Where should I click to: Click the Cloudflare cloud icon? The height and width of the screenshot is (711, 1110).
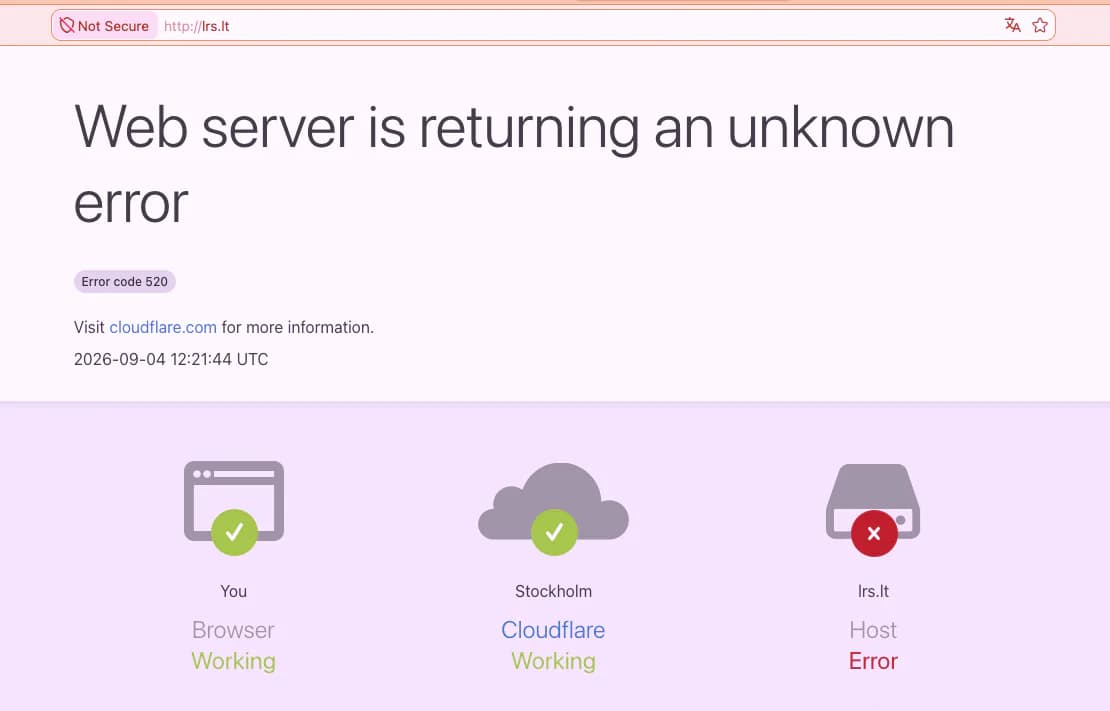(x=554, y=501)
